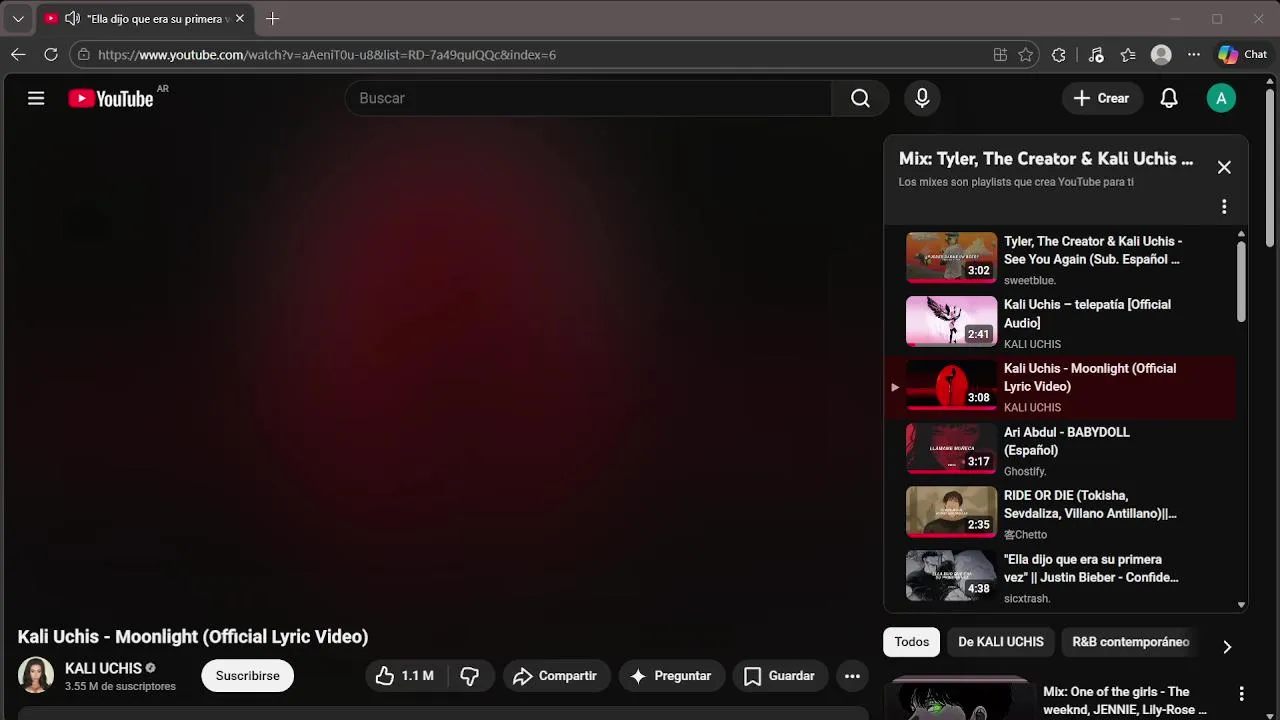Open KALI UCHIS channel name link
The image size is (1280, 720).
tap(103, 668)
